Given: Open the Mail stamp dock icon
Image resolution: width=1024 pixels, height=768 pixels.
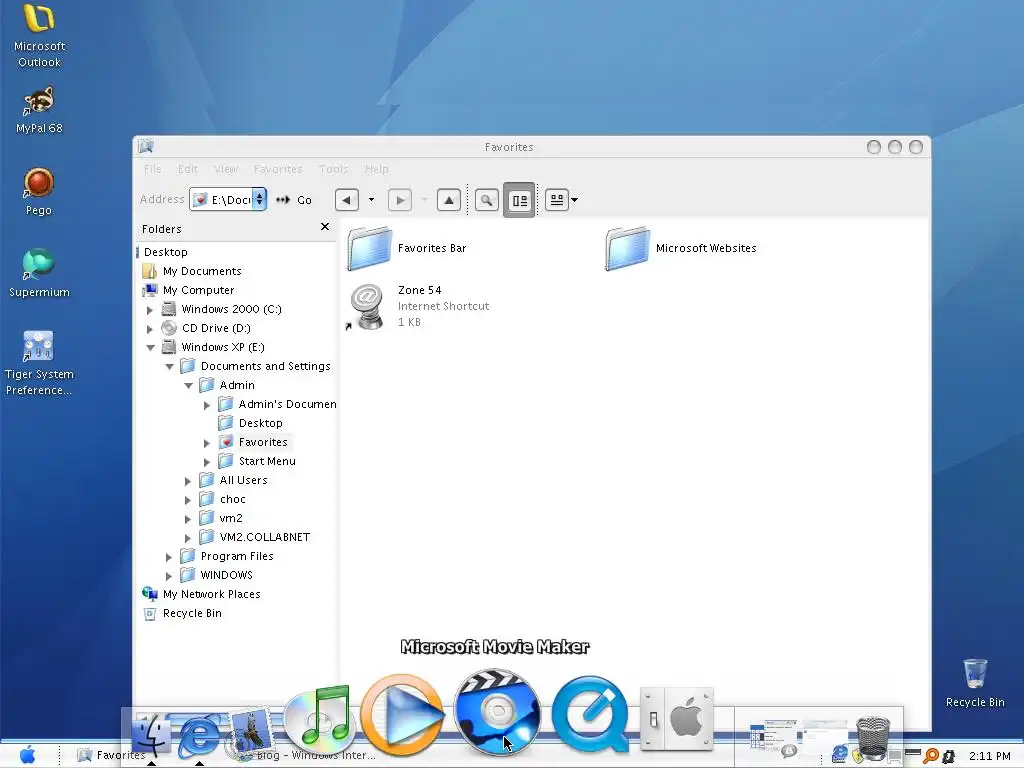Looking at the screenshot, I should [x=249, y=733].
